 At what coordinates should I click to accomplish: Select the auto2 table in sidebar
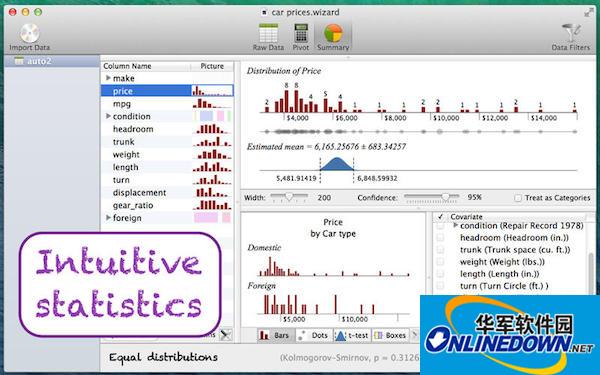coord(52,61)
